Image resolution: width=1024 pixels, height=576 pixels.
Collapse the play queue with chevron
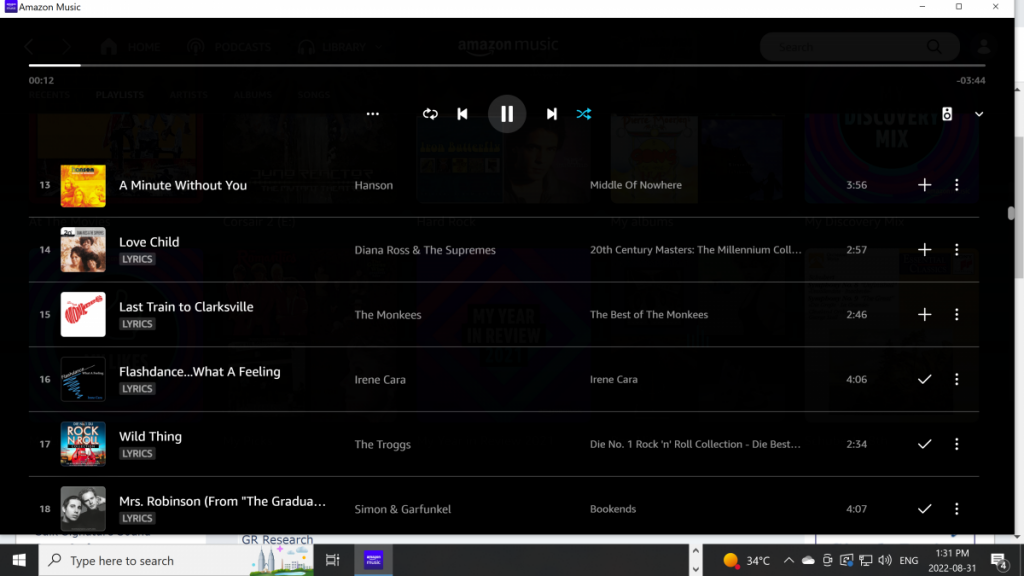coord(979,114)
